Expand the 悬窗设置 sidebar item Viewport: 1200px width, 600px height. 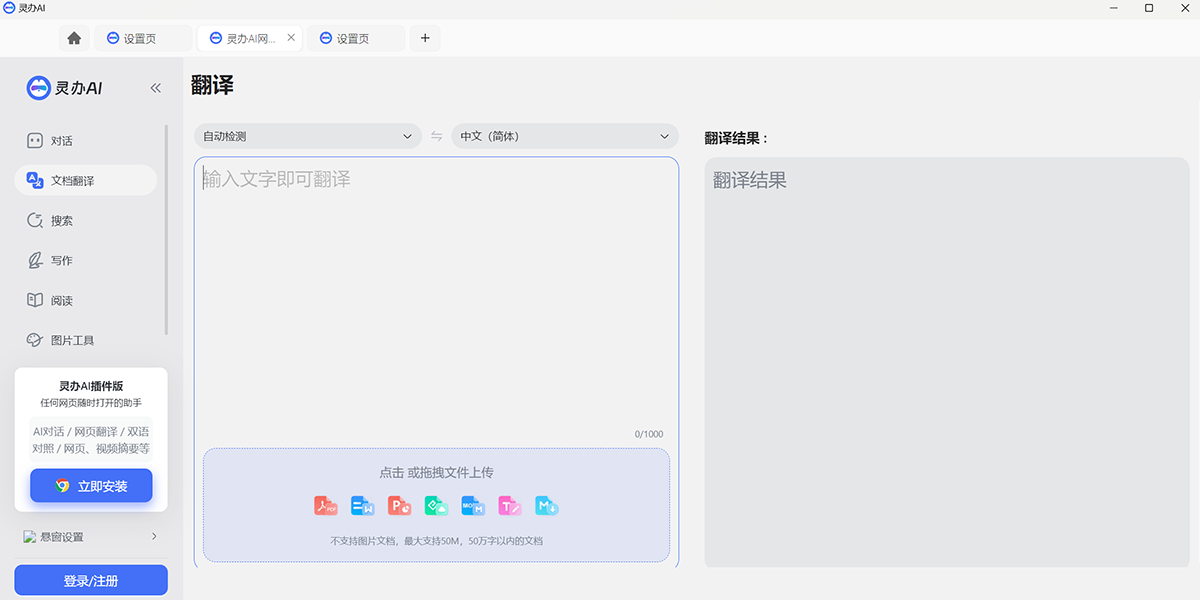(91, 537)
